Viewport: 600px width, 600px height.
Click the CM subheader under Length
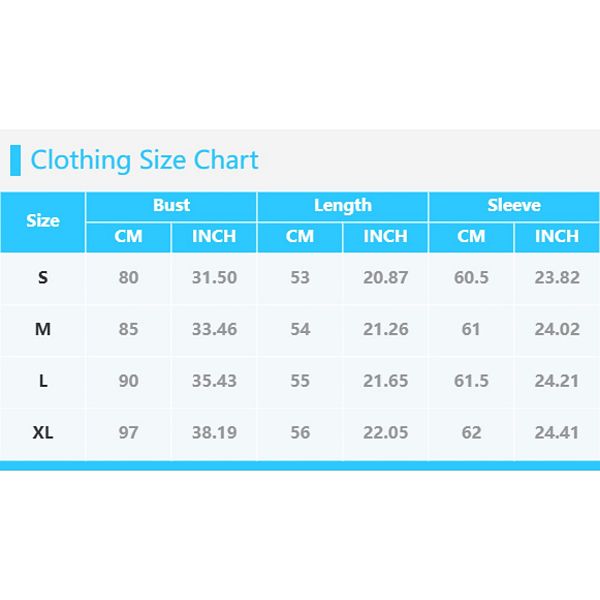pyautogui.click(x=300, y=237)
